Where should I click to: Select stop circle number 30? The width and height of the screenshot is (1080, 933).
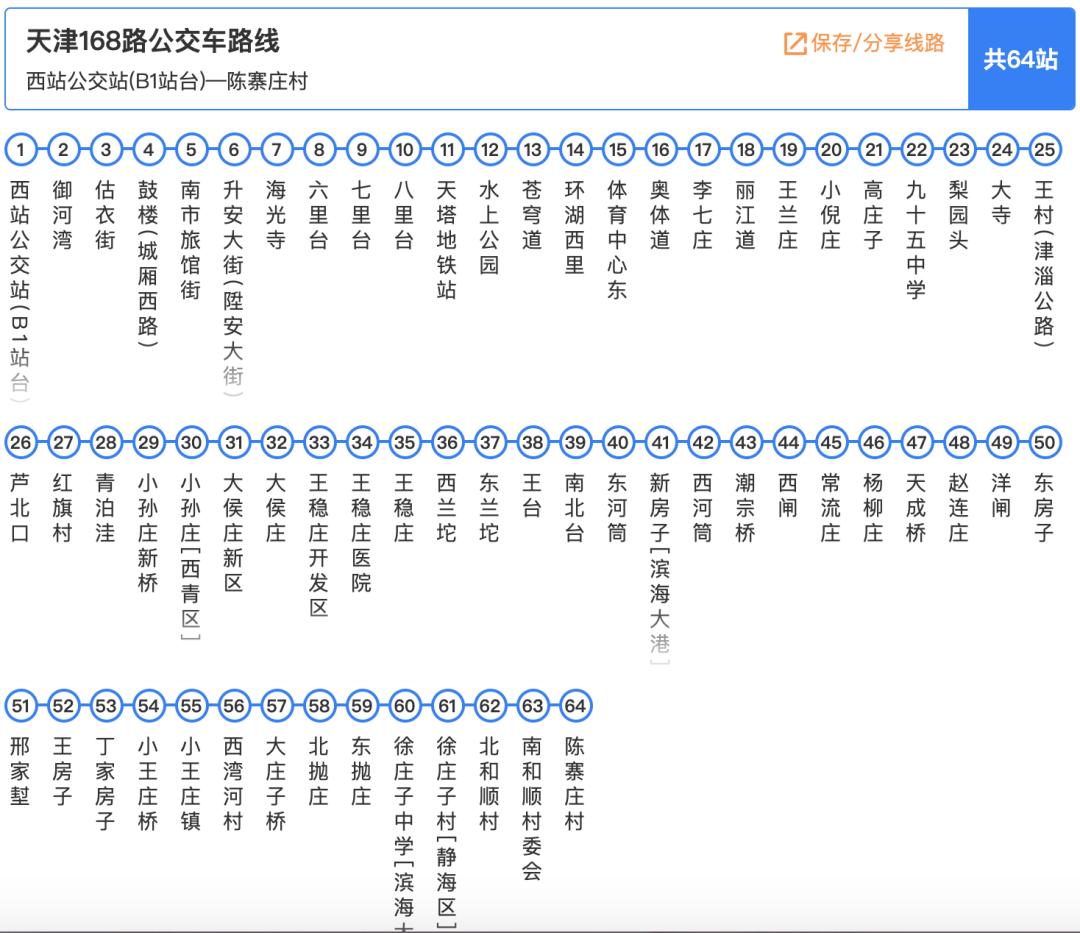191,442
